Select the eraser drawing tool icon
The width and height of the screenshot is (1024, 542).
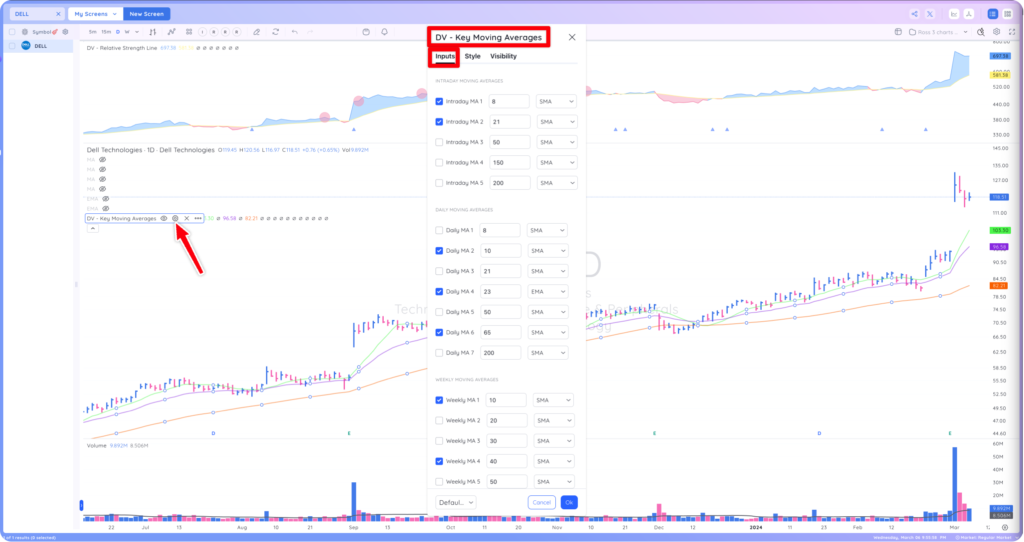tap(257, 32)
